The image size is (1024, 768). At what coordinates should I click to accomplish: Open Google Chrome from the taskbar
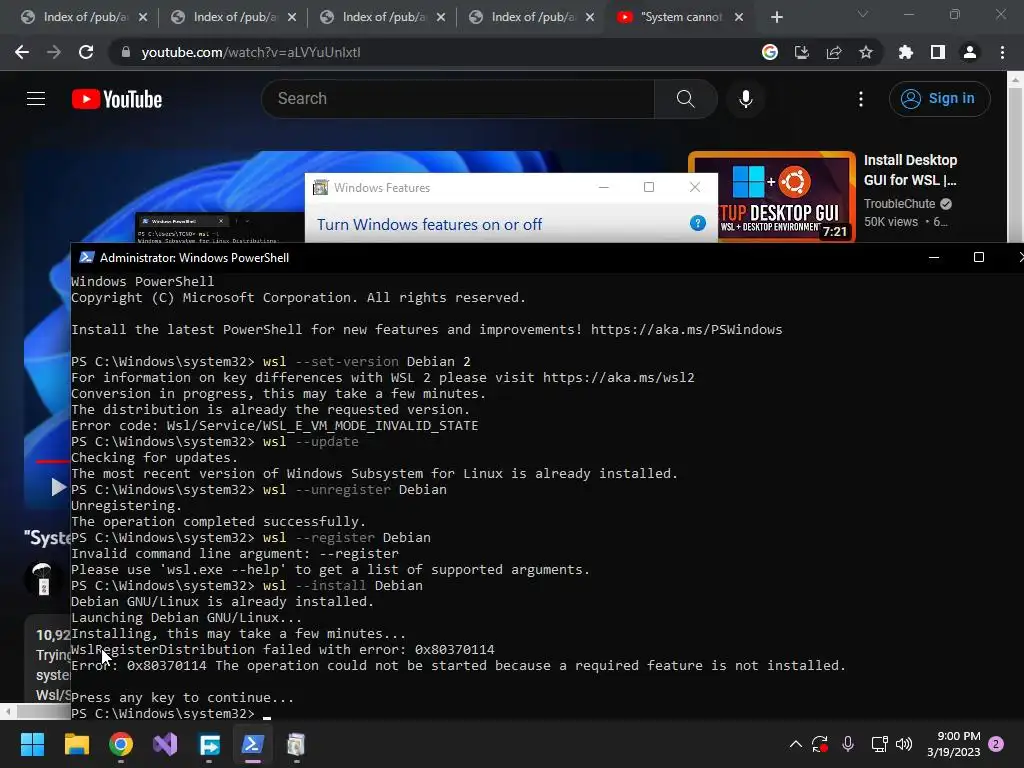[121, 744]
